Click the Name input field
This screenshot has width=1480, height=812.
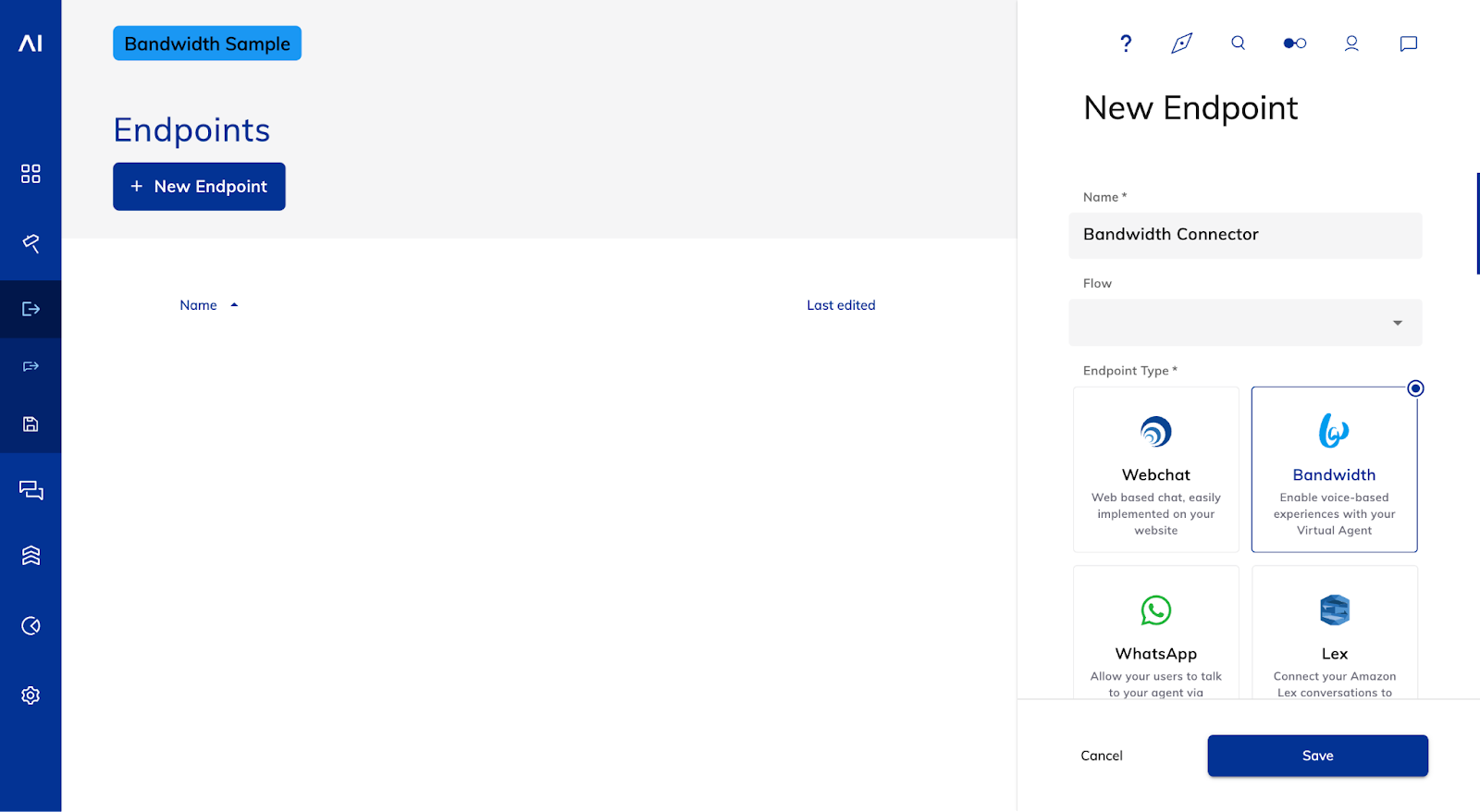pyautogui.click(x=1245, y=235)
